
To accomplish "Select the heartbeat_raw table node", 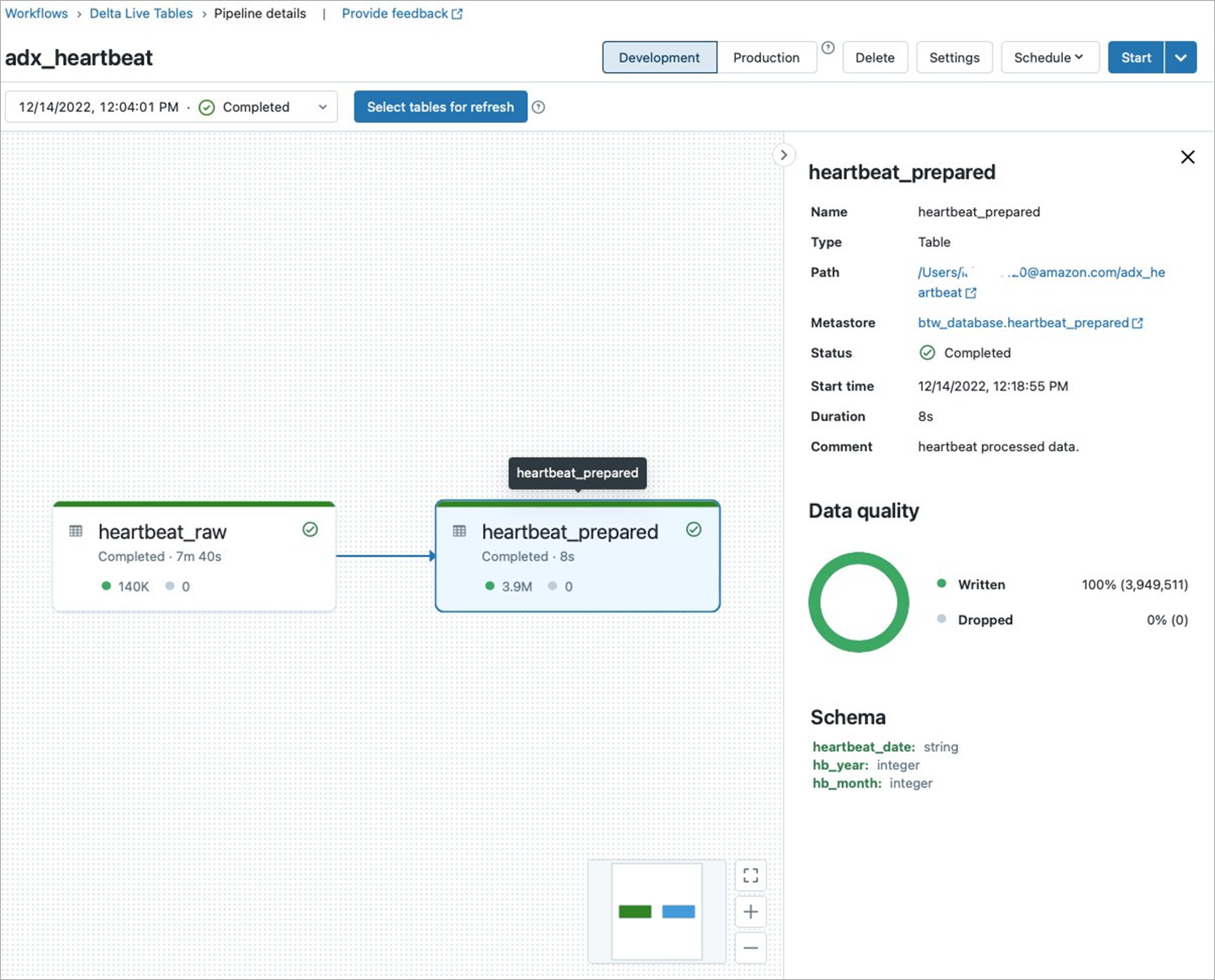I will click(x=194, y=556).
